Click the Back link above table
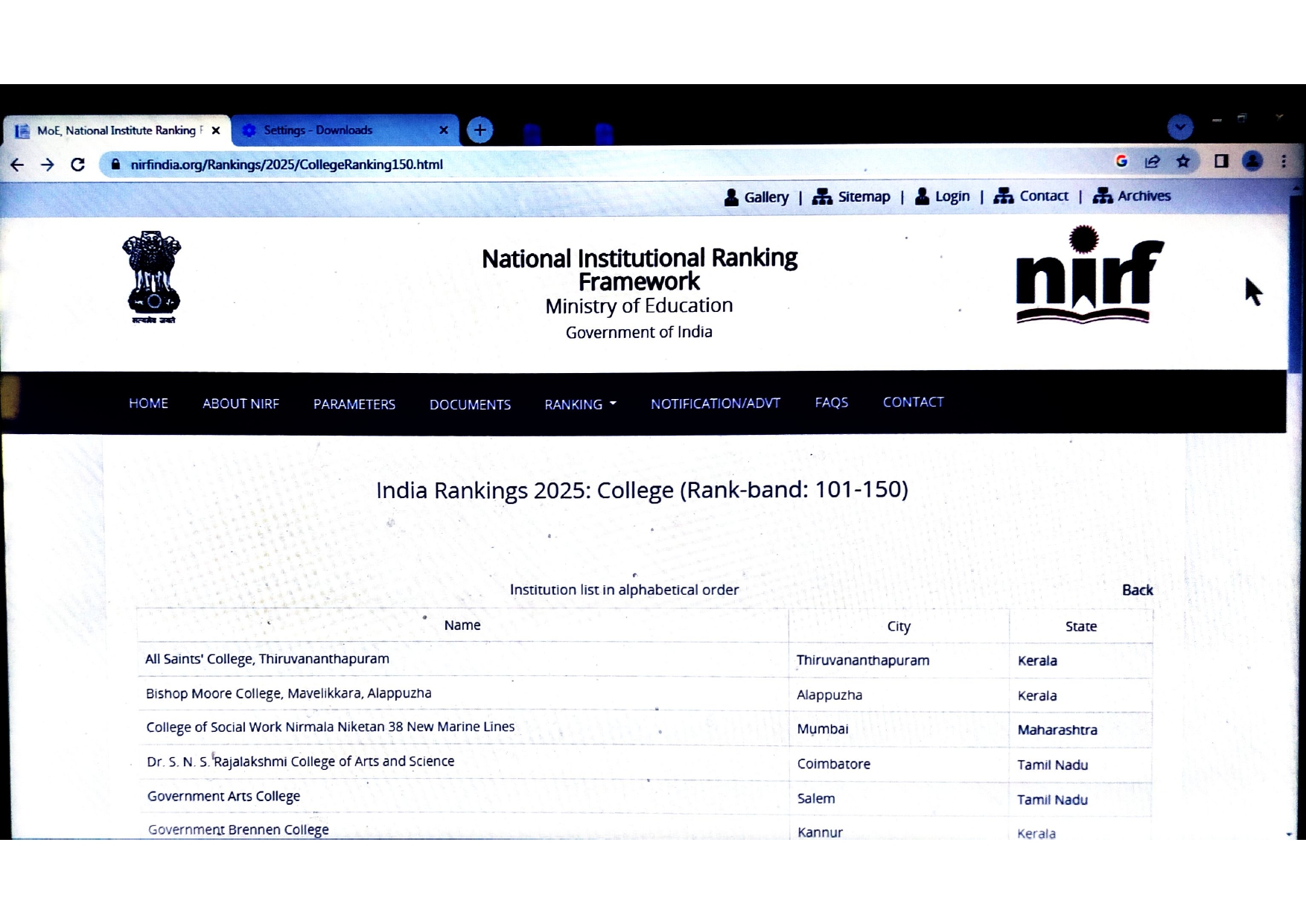Image resolution: width=1306 pixels, height=924 pixels. [1138, 590]
